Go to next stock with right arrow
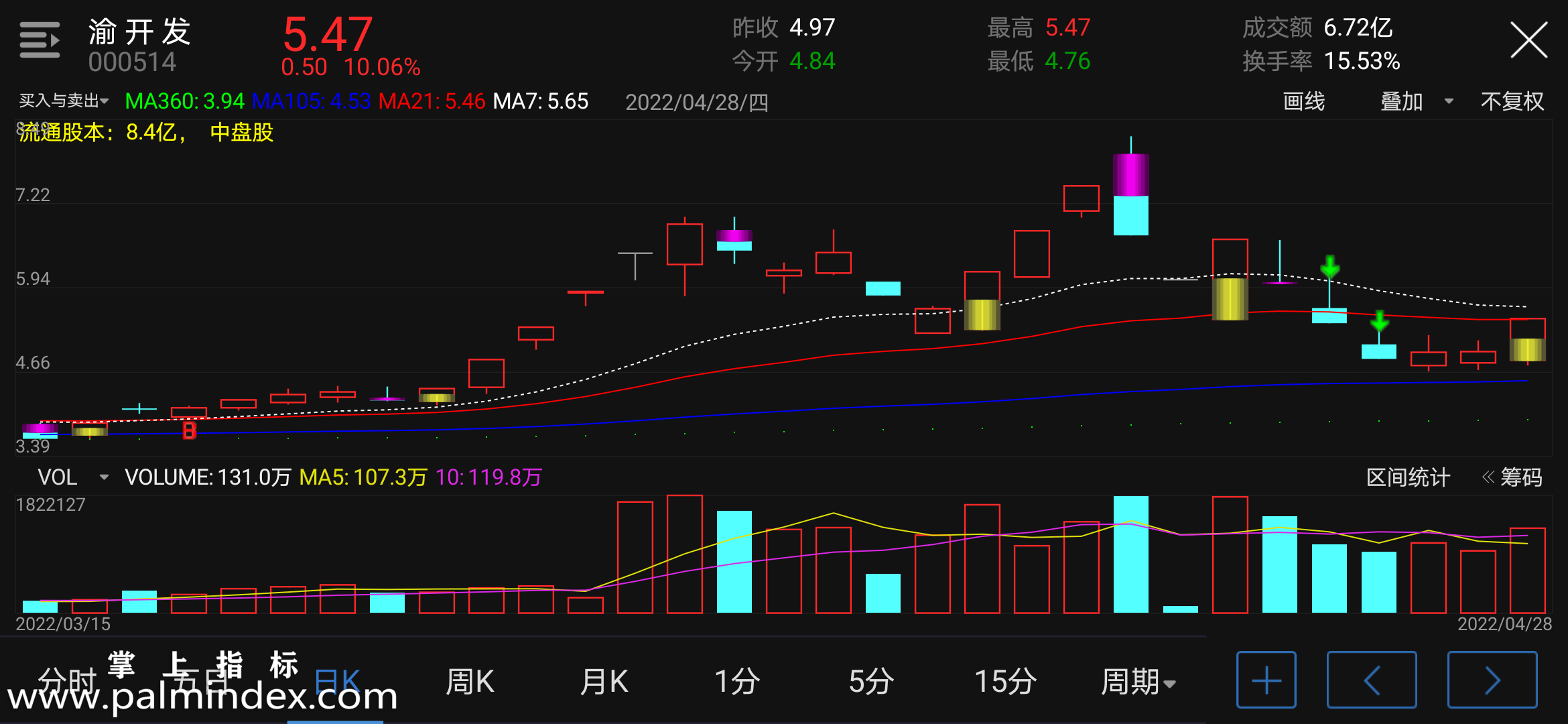The image size is (1568, 724). 1492,680
